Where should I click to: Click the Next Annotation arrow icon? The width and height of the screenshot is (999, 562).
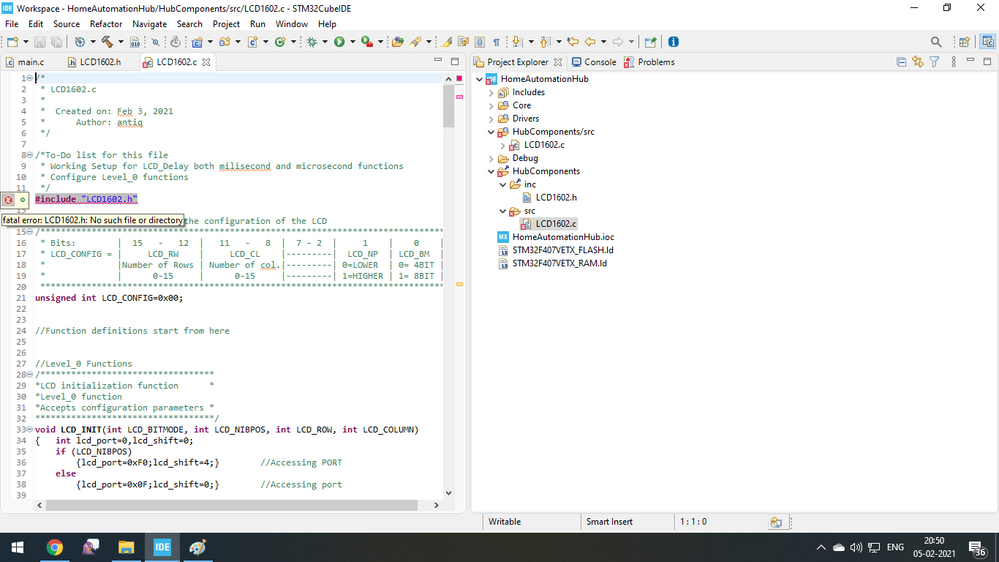[x=517, y=42]
